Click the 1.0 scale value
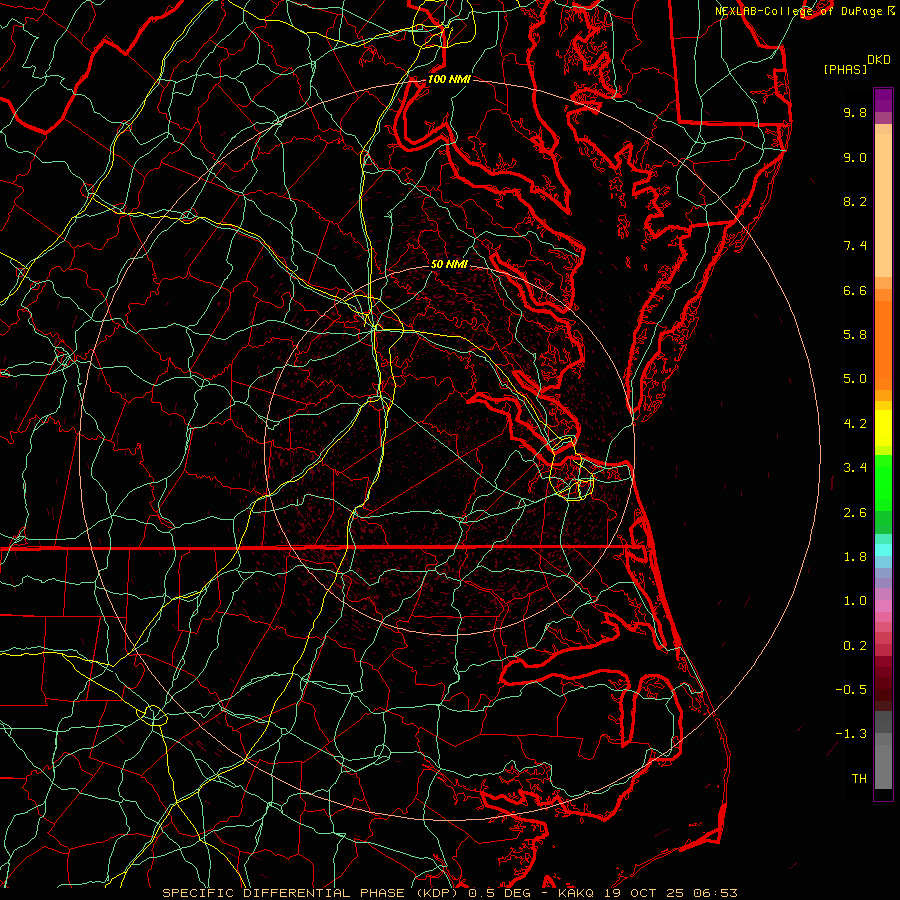Viewport: 900px width, 900px height. click(855, 601)
